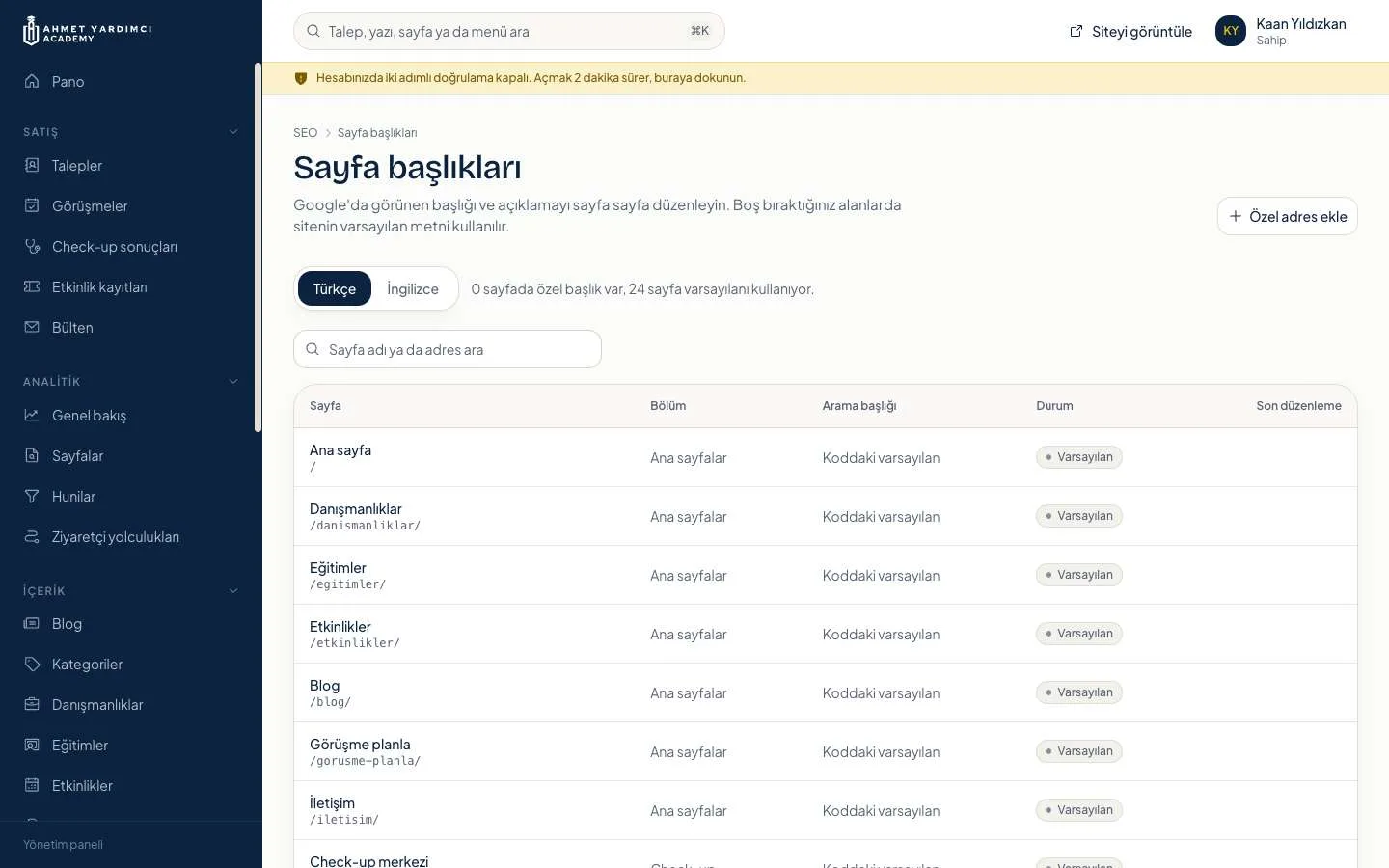Viewport: 1389px width, 868px height.
Task: Click the Varsayılan badge in Etkinlikler row
Action: 1079,634
